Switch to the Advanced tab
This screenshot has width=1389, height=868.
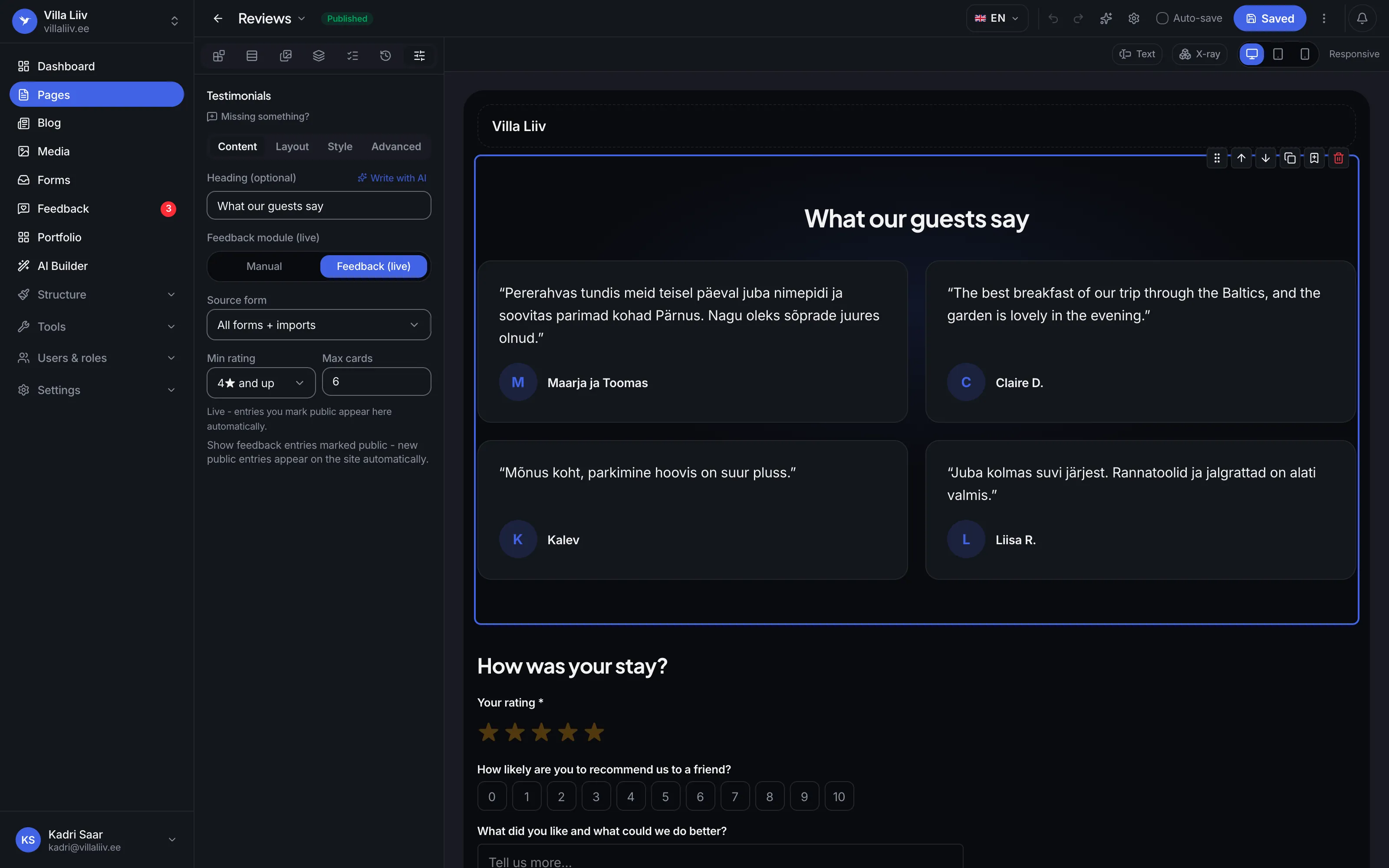coord(396,146)
